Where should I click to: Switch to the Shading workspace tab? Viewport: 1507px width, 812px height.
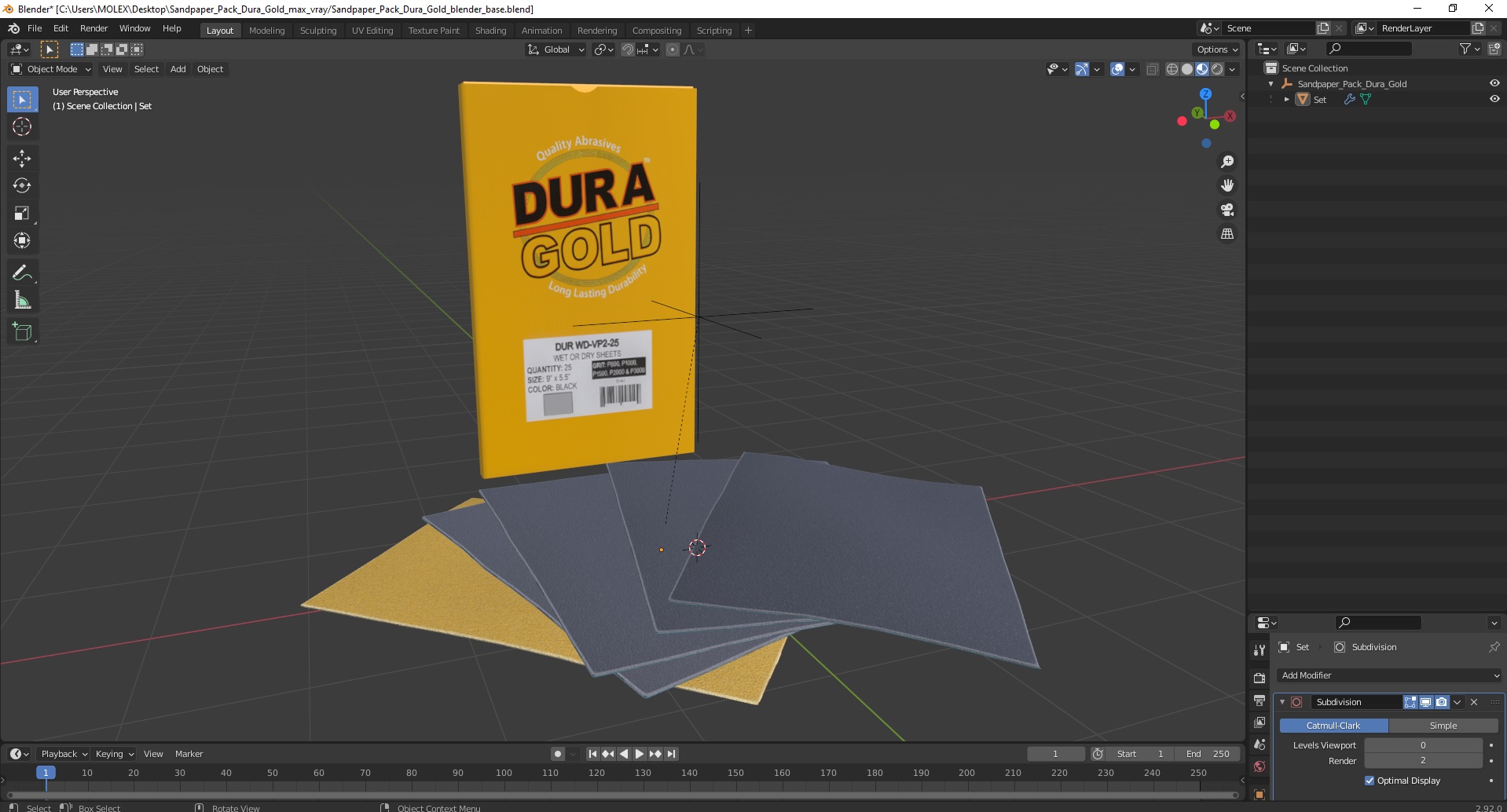point(490,31)
